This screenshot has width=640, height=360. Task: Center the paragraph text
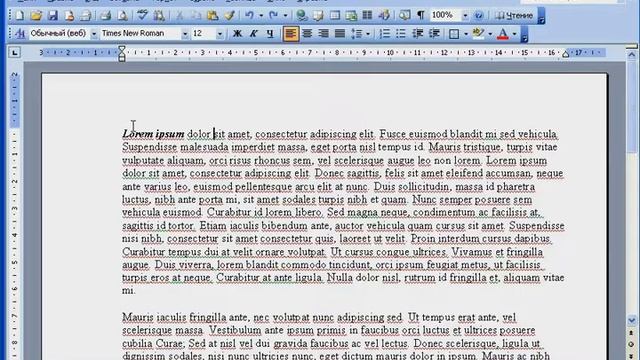pos(307,33)
